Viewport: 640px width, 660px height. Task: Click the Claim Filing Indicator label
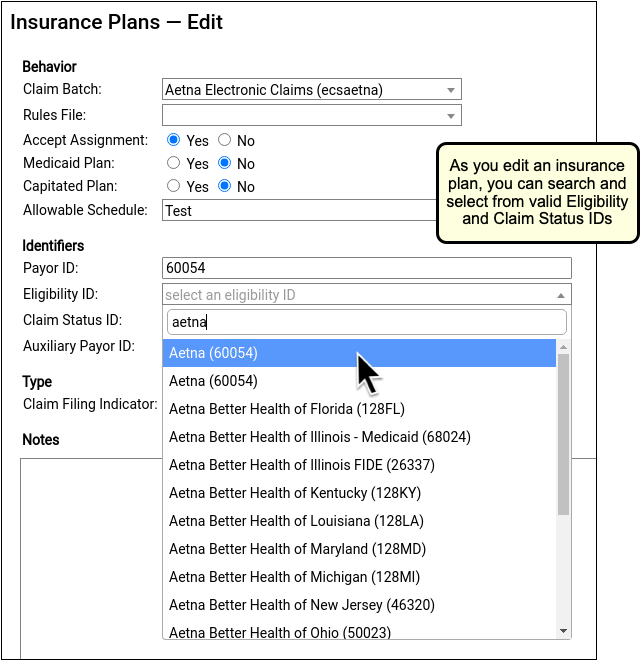90,404
